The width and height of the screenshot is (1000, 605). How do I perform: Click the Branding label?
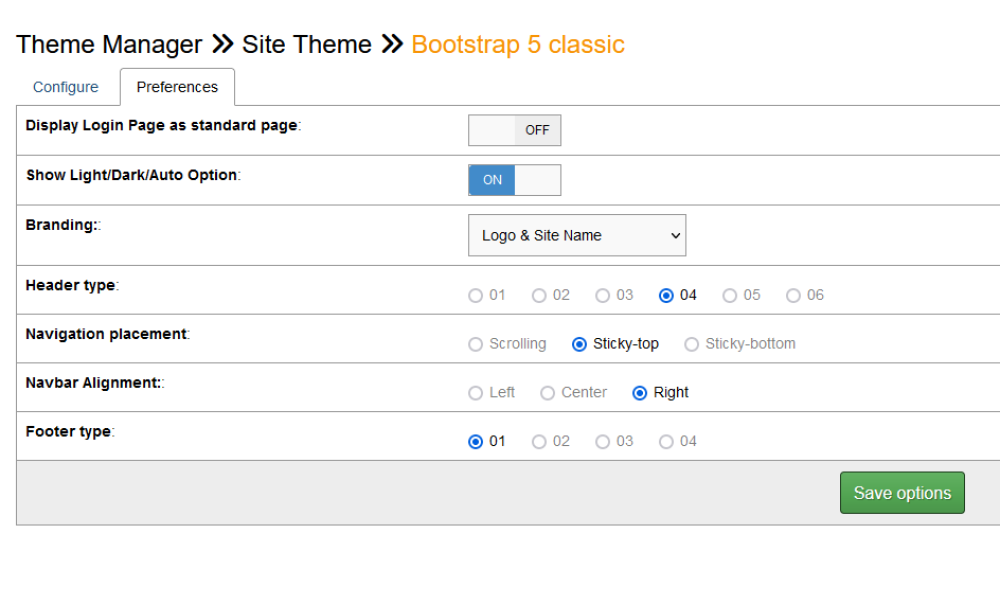(61, 225)
